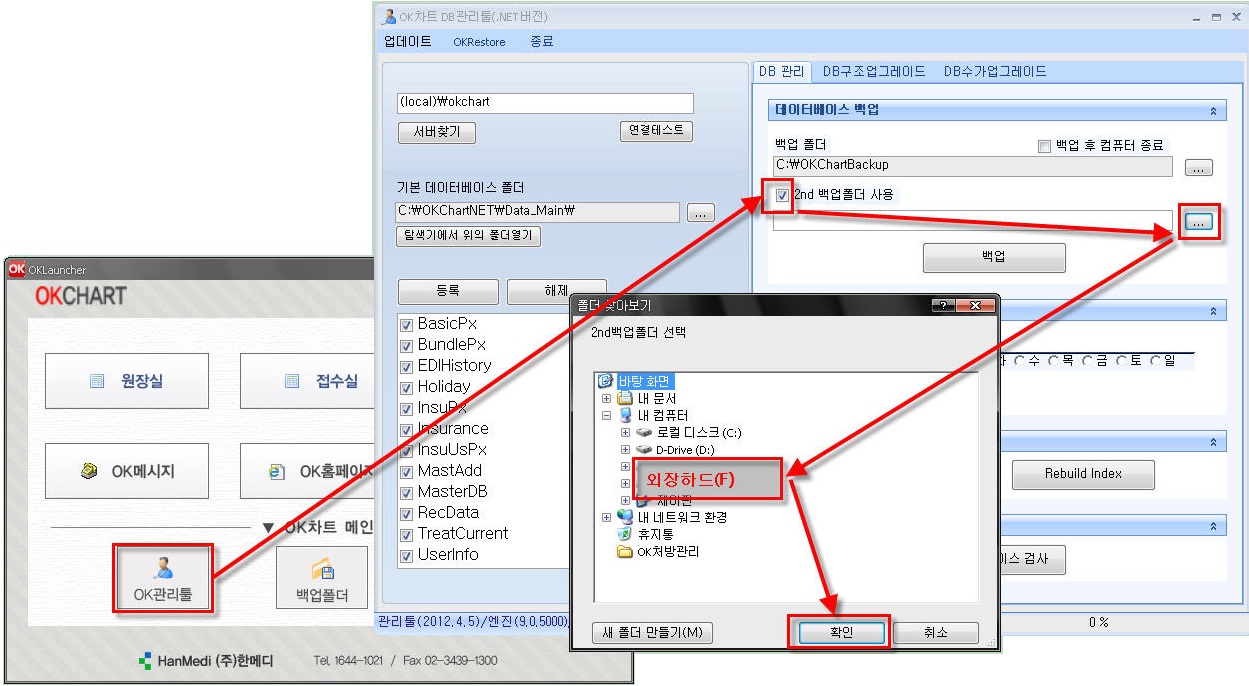The width and height of the screenshot is (1249, 686).
Task: Select 내 네트워크 환경 icon in tree
Action: (625, 517)
